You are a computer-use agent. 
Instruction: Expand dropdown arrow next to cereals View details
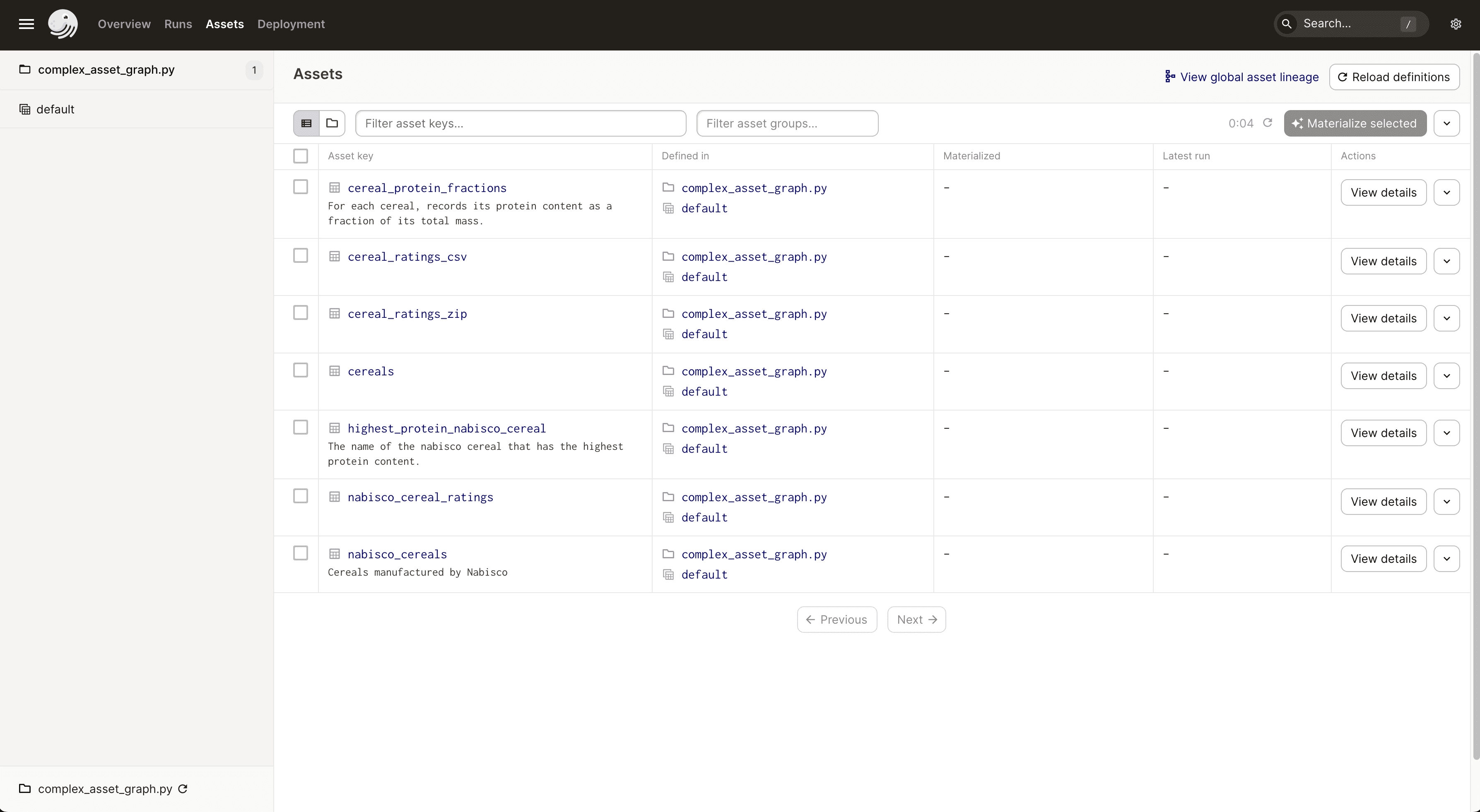point(1447,375)
